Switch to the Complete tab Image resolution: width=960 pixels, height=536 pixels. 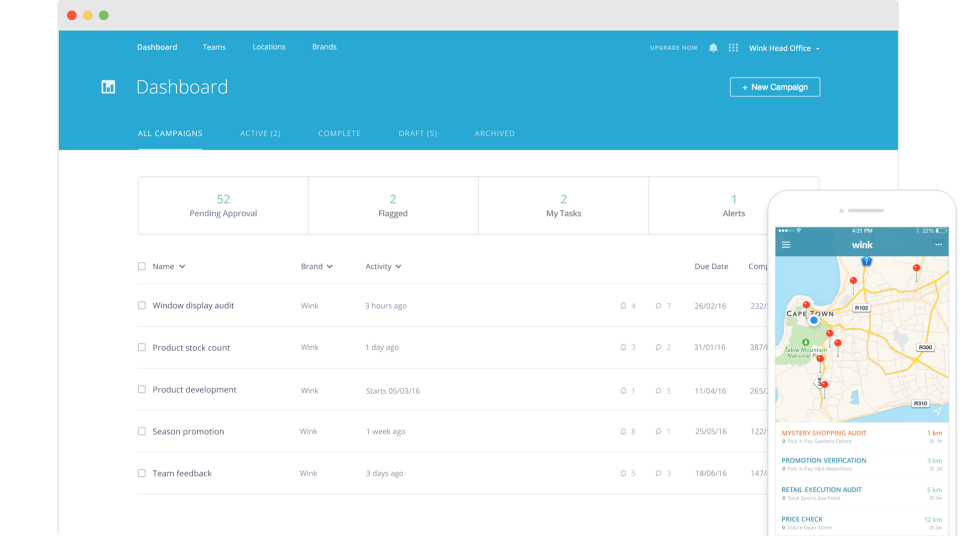tap(339, 134)
